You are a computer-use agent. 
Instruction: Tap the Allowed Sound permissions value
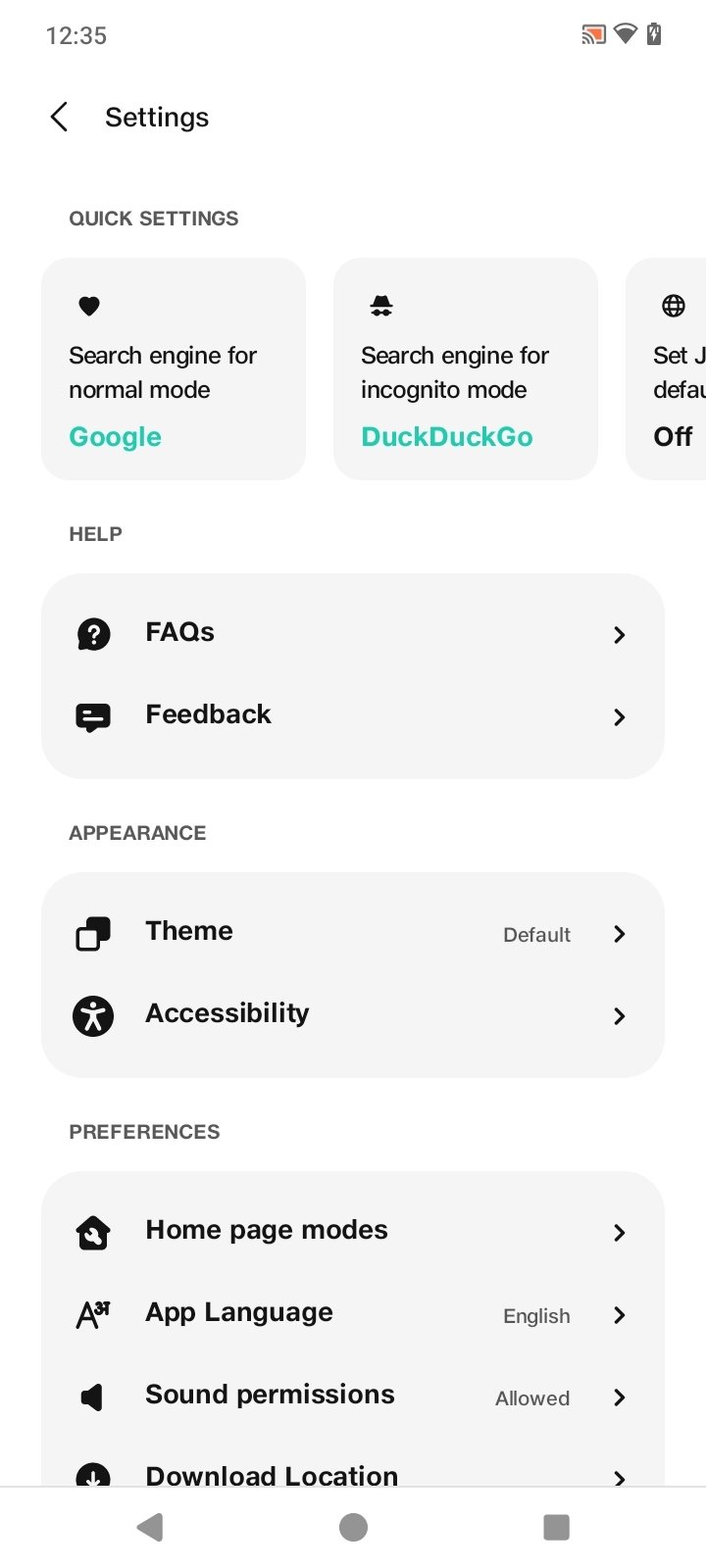pyautogui.click(x=532, y=1398)
